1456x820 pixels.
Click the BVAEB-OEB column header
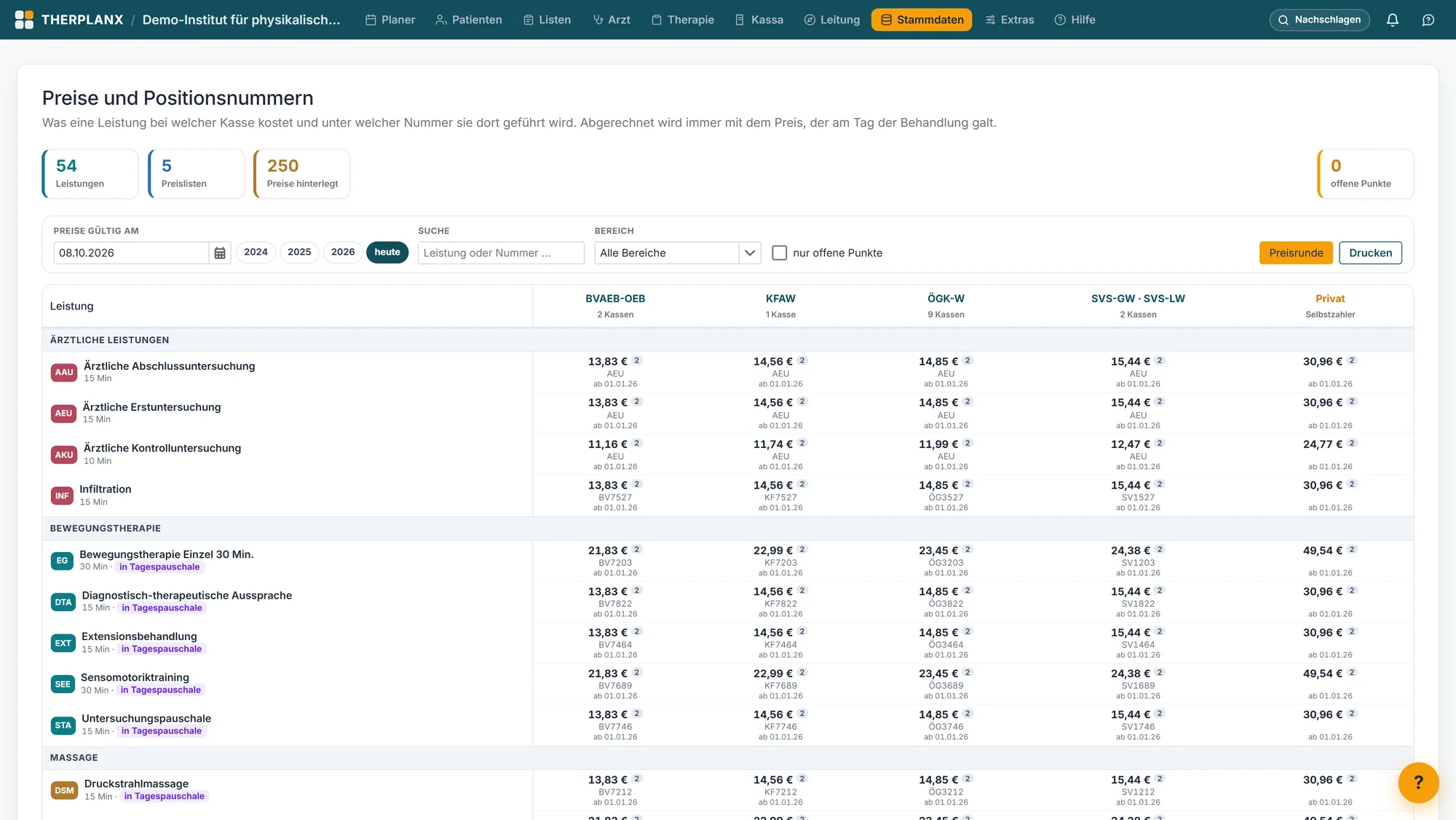pyautogui.click(x=615, y=305)
